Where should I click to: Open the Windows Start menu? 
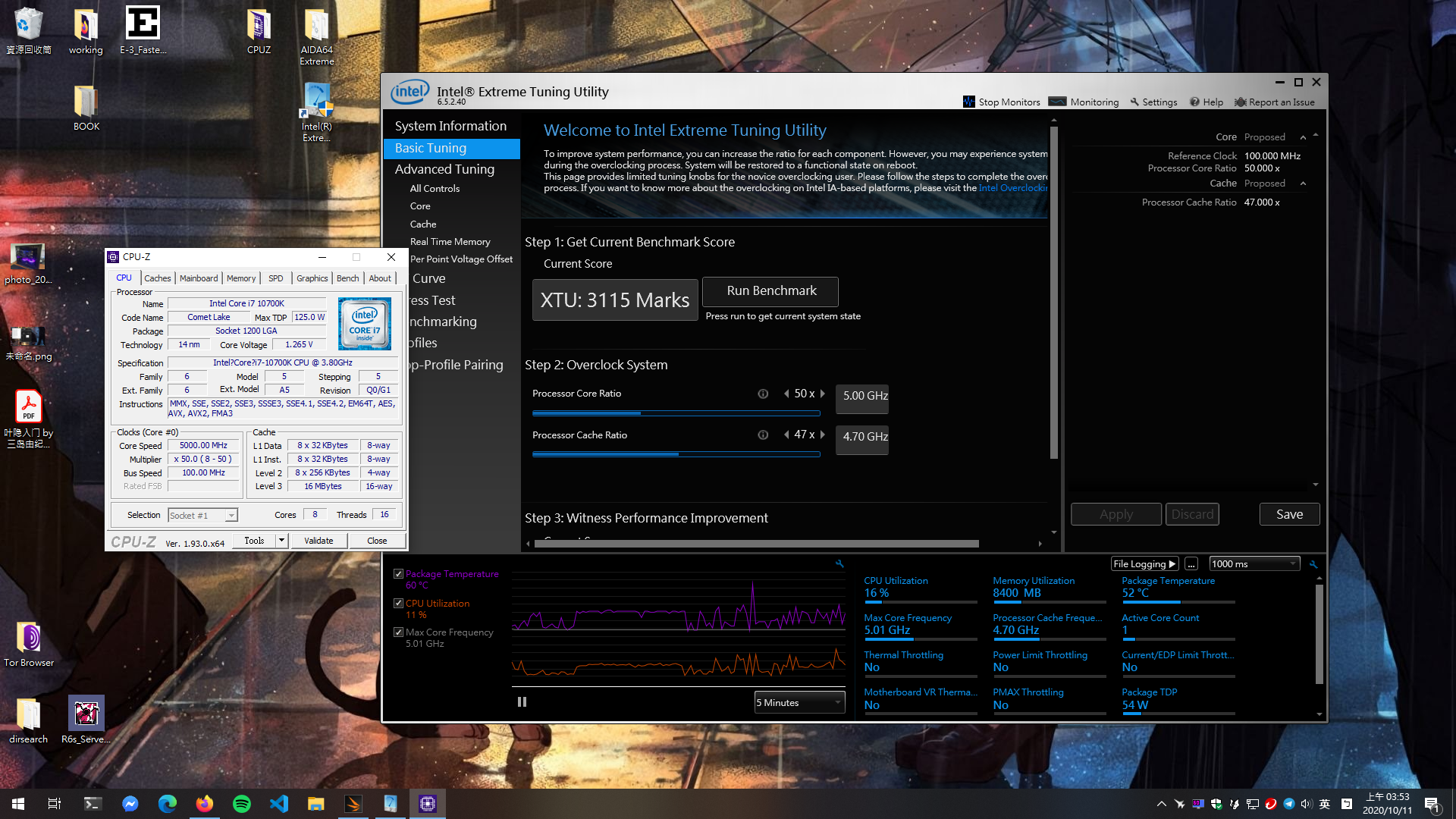(18, 804)
